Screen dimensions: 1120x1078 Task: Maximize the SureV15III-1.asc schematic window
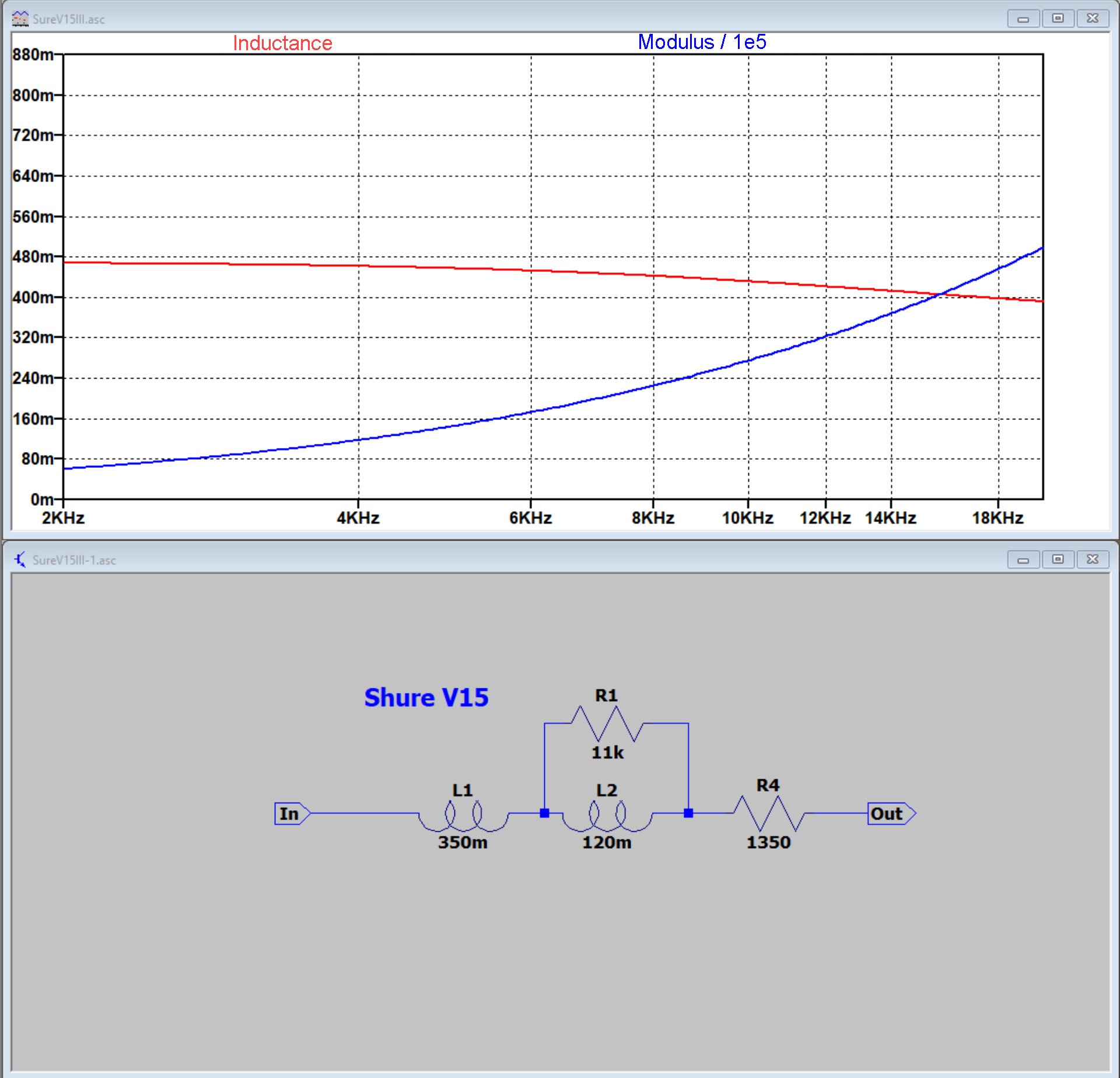tap(1058, 560)
